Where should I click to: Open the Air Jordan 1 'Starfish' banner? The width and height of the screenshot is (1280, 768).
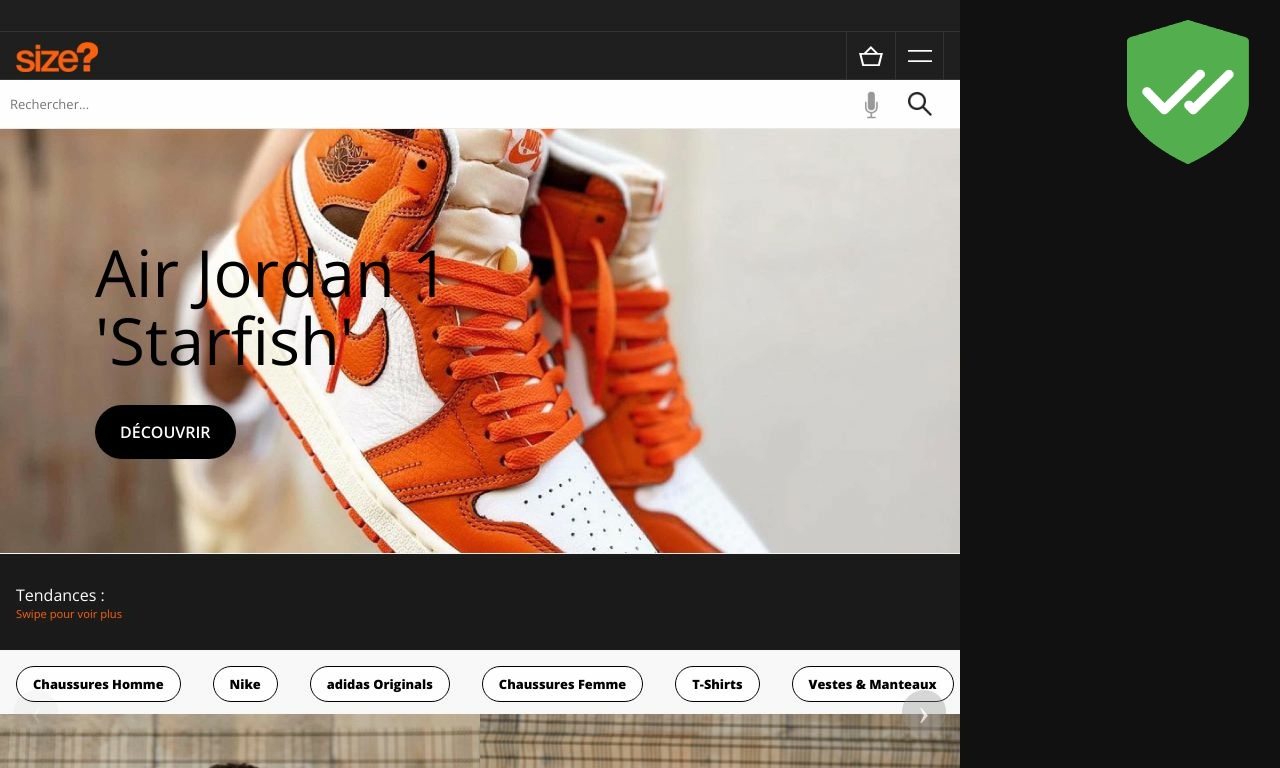pyautogui.click(x=480, y=341)
